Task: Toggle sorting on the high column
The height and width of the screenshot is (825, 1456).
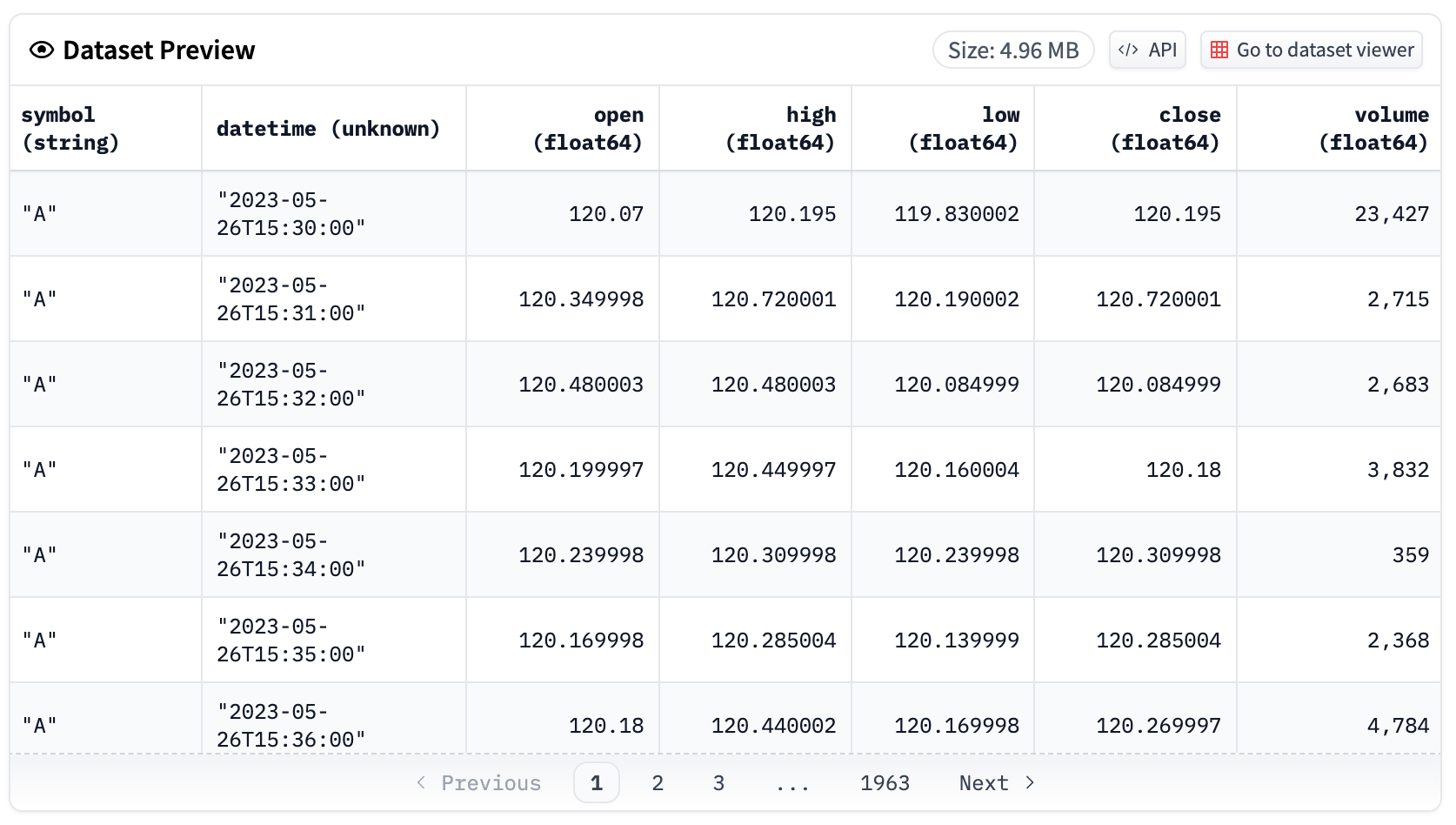Action: [x=783, y=127]
